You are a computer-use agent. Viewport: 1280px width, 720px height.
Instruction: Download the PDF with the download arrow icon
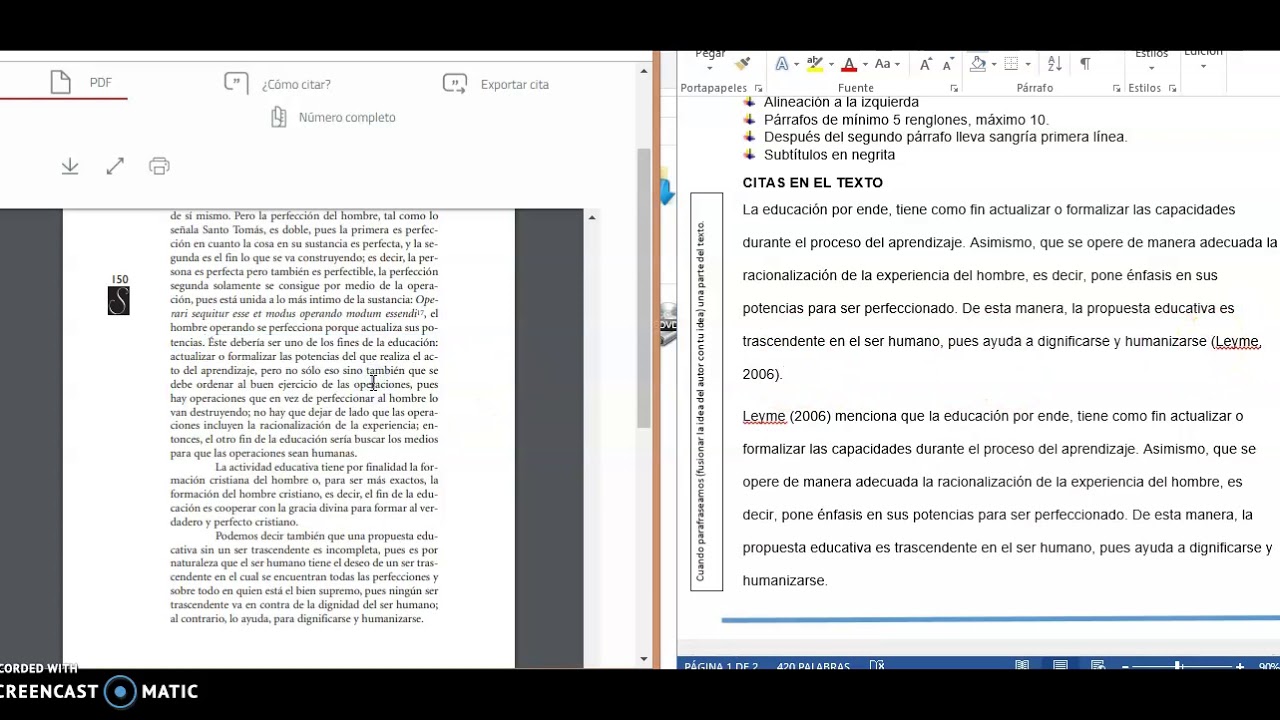coord(70,166)
